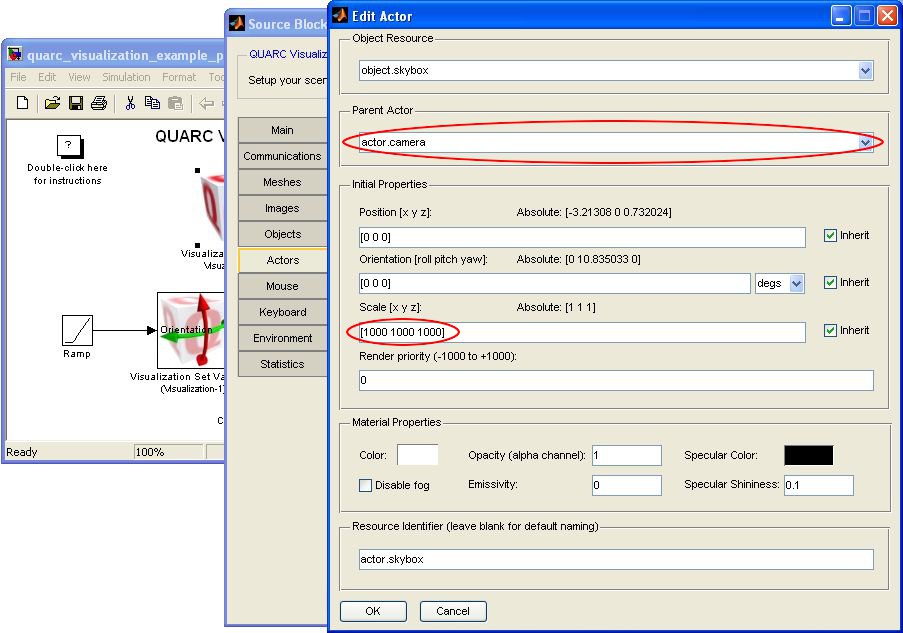This screenshot has width=903, height=633.
Task: Toggle Inherit checkbox for Position
Action: coord(830,236)
